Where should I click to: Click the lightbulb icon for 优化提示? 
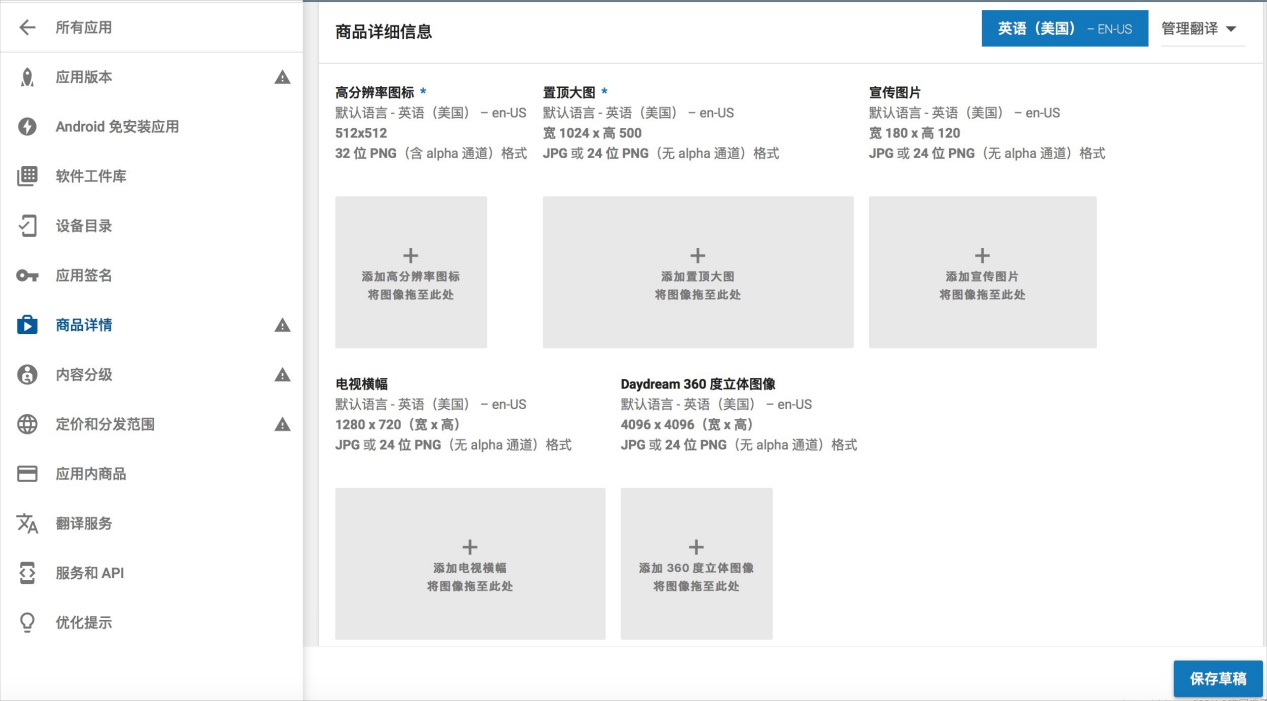pyautogui.click(x=27, y=623)
